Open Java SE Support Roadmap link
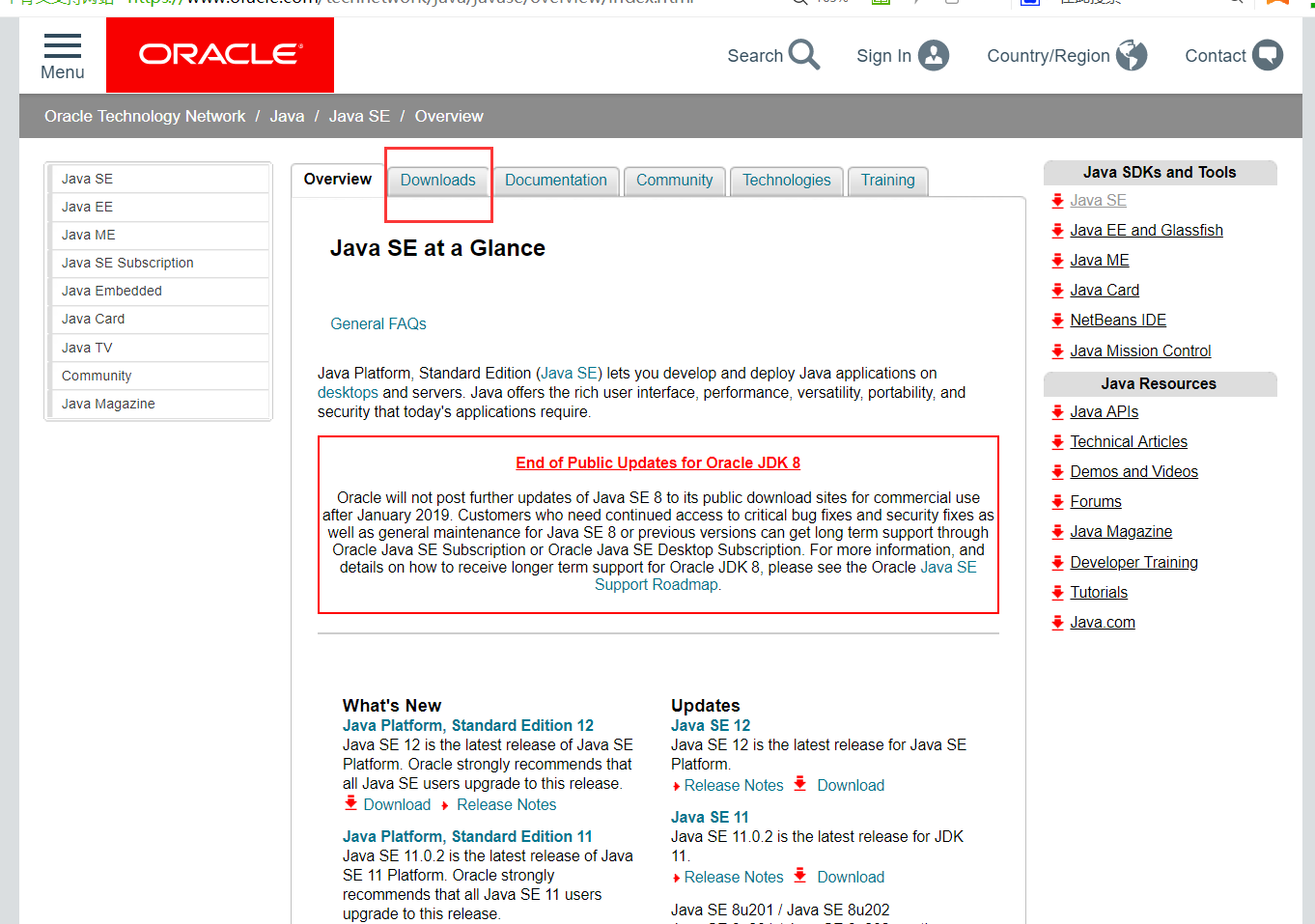Image resolution: width=1315 pixels, height=924 pixels. [785, 576]
